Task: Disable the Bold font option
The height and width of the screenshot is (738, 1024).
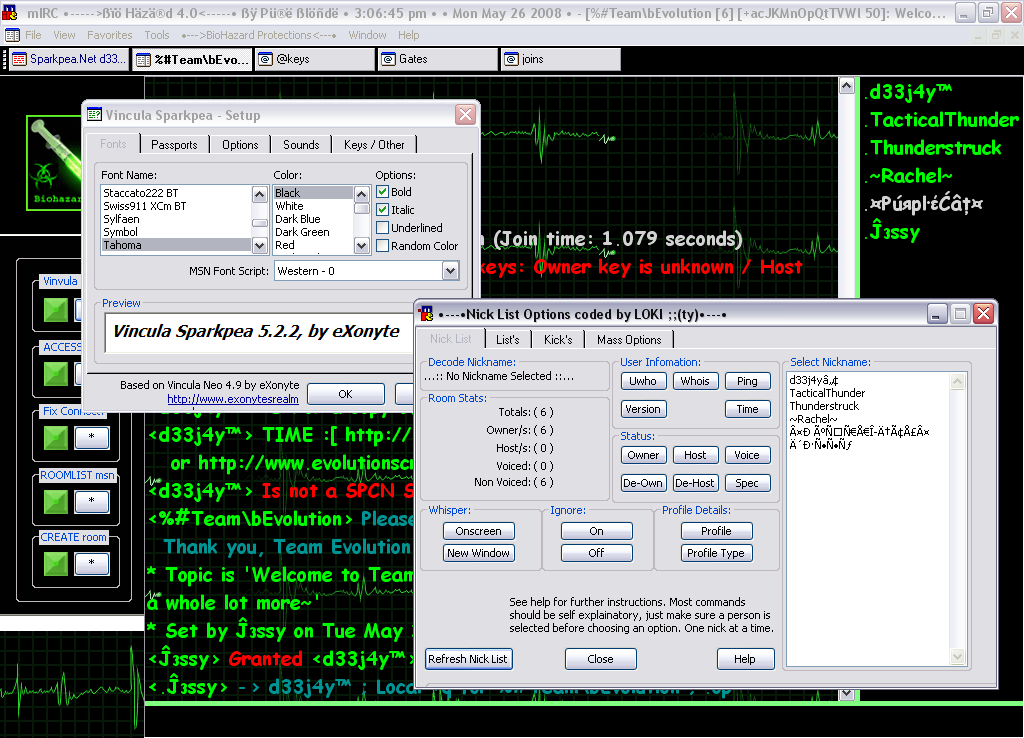Action: tap(383, 192)
